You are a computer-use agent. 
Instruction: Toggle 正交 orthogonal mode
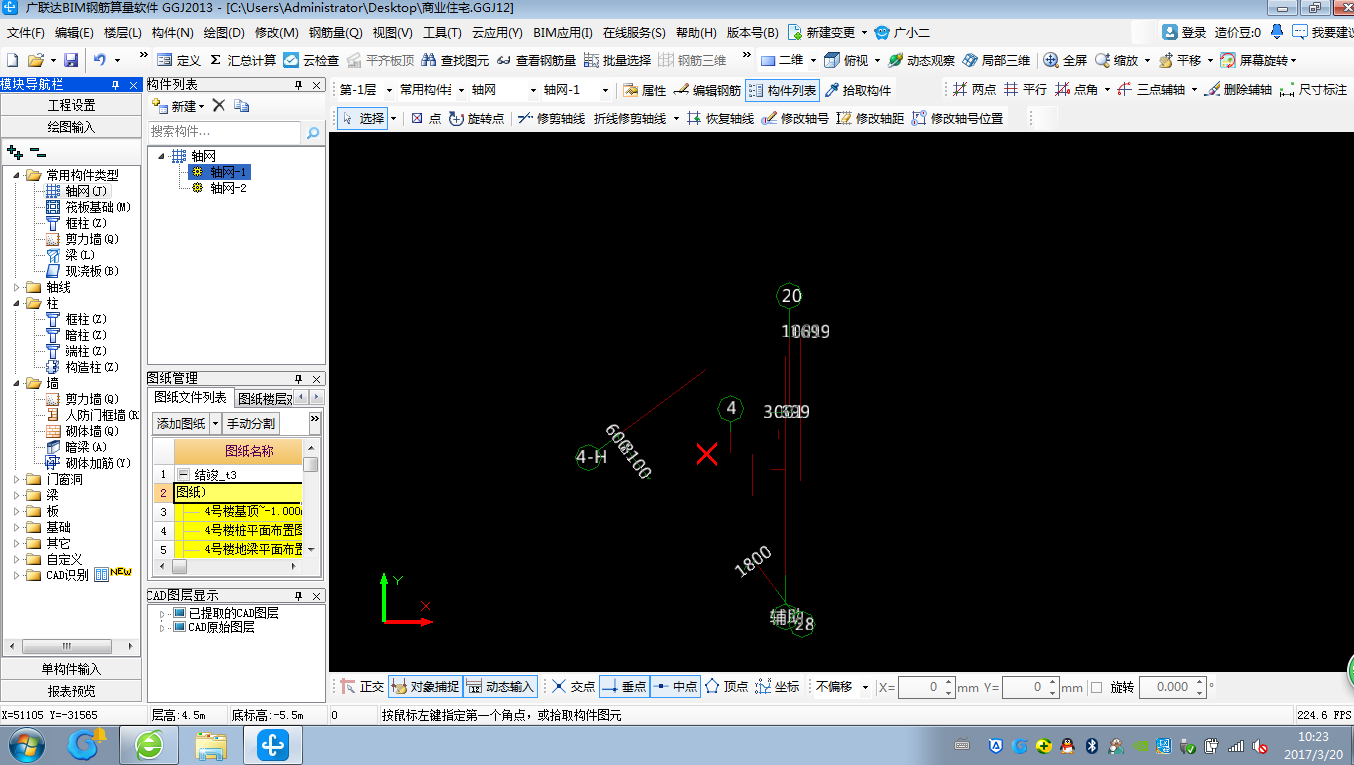[x=362, y=687]
